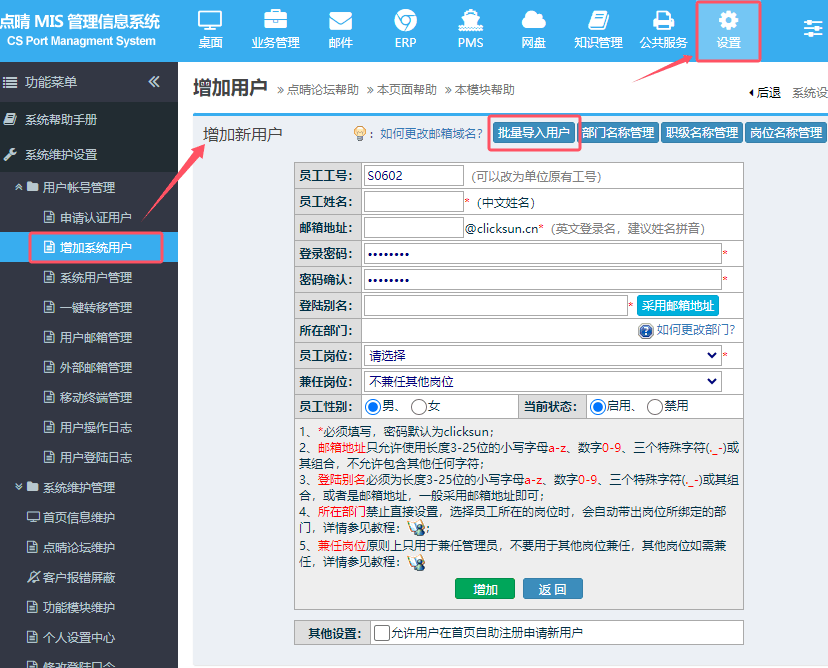Click the 职级名称管理 button
The width and height of the screenshot is (828, 668).
click(x=702, y=133)
